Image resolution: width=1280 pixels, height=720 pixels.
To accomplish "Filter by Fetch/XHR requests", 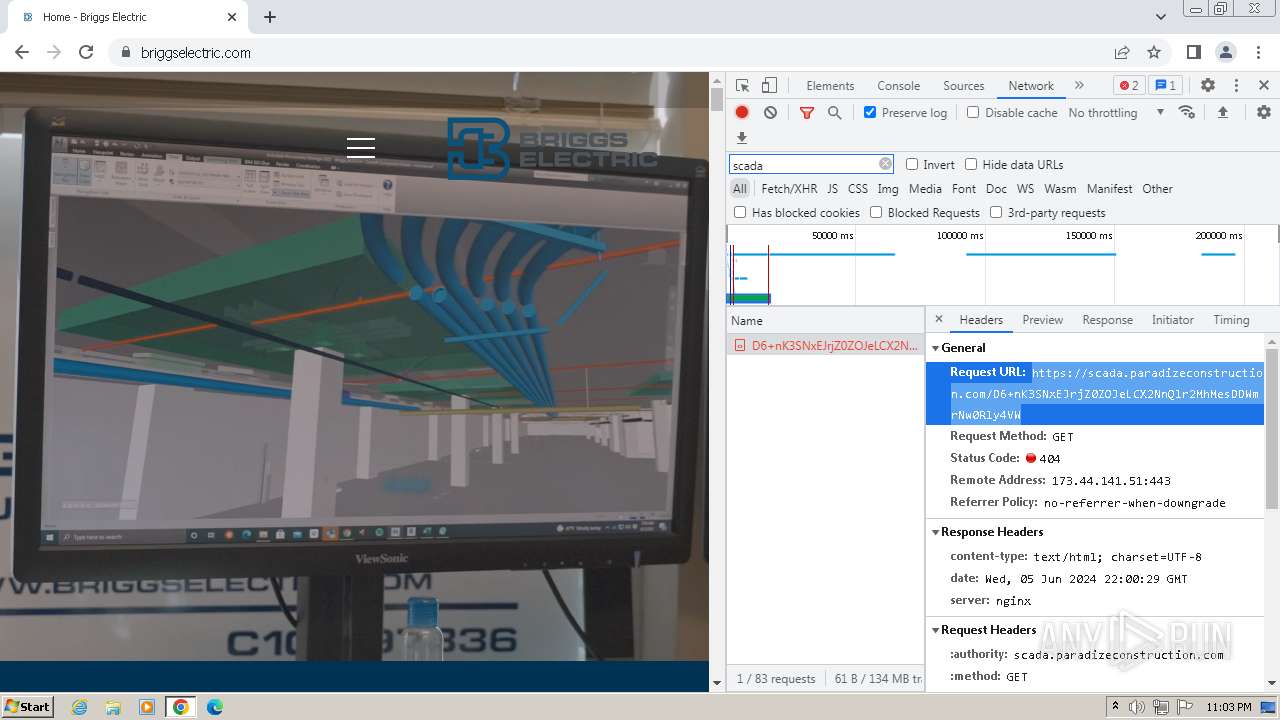I will [x=789, y=188].
